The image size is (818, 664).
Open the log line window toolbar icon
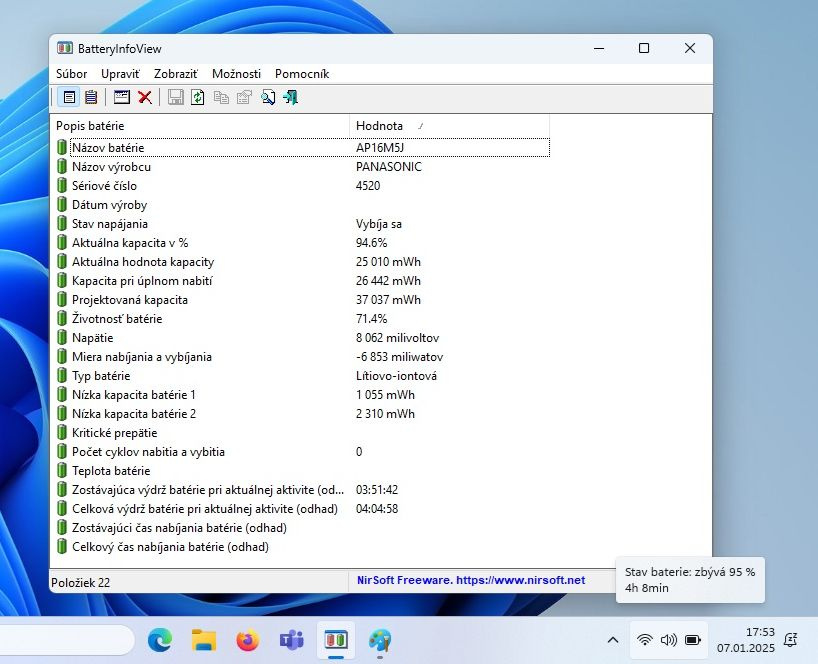coord(122,97)
